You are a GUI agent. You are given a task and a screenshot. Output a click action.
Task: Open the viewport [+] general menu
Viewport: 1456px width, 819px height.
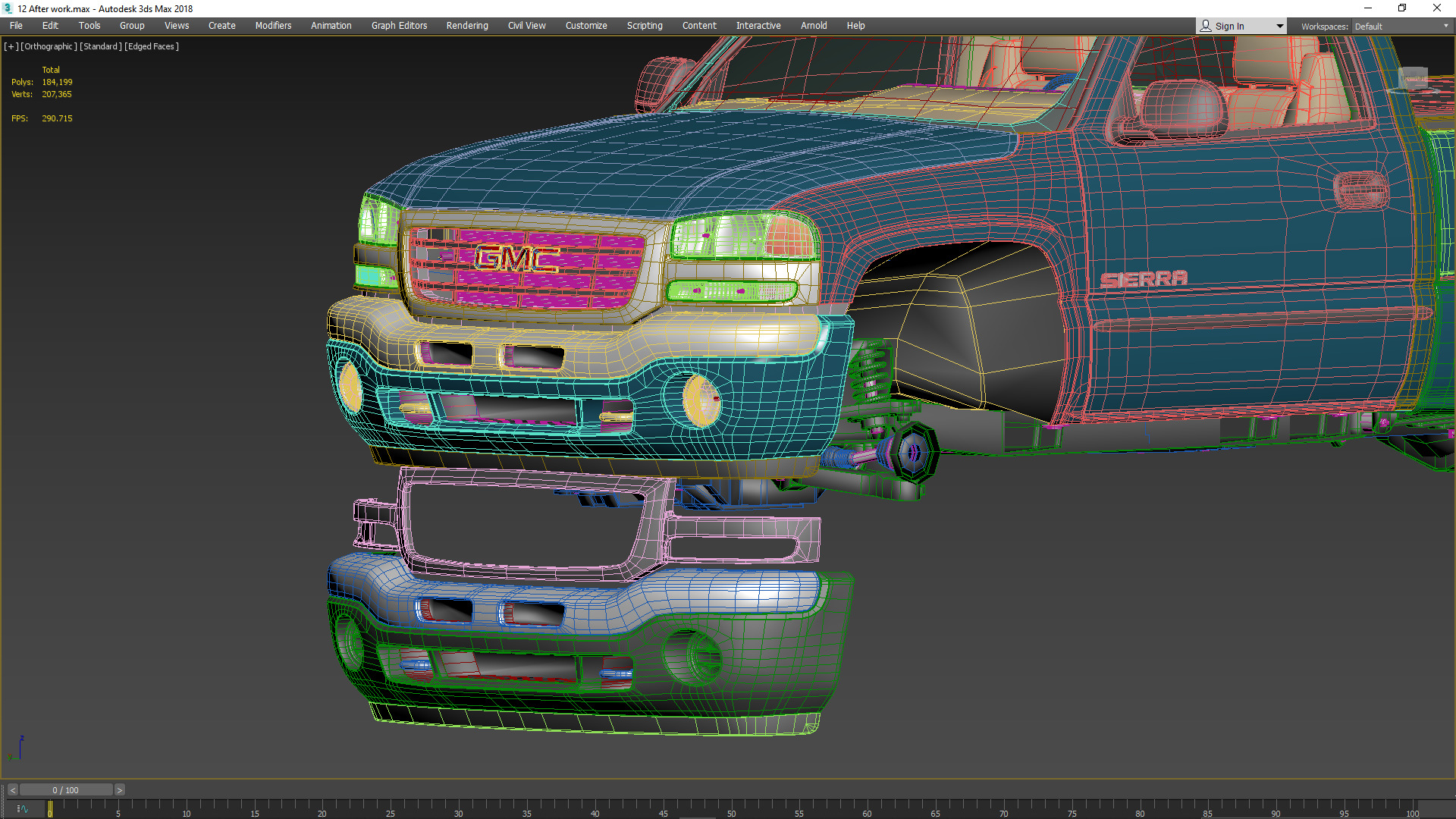pos(11,46)
